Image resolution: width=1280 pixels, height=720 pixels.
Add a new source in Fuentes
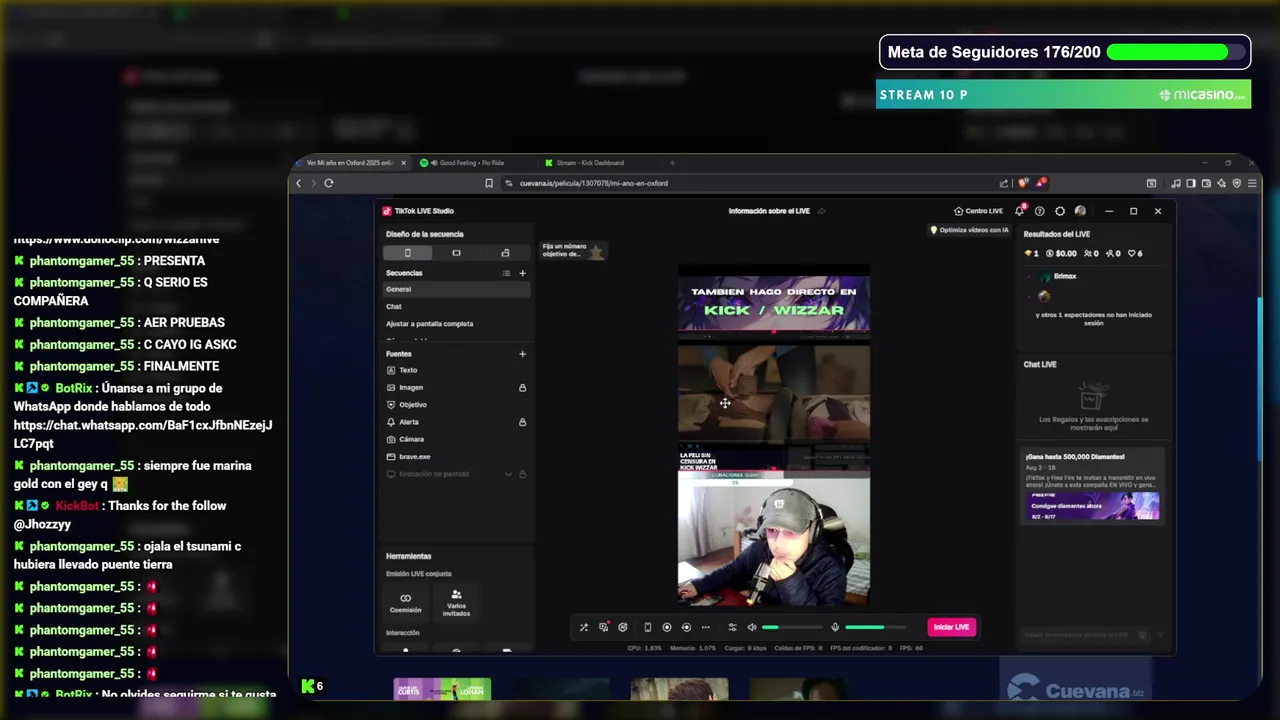point(522,354)
